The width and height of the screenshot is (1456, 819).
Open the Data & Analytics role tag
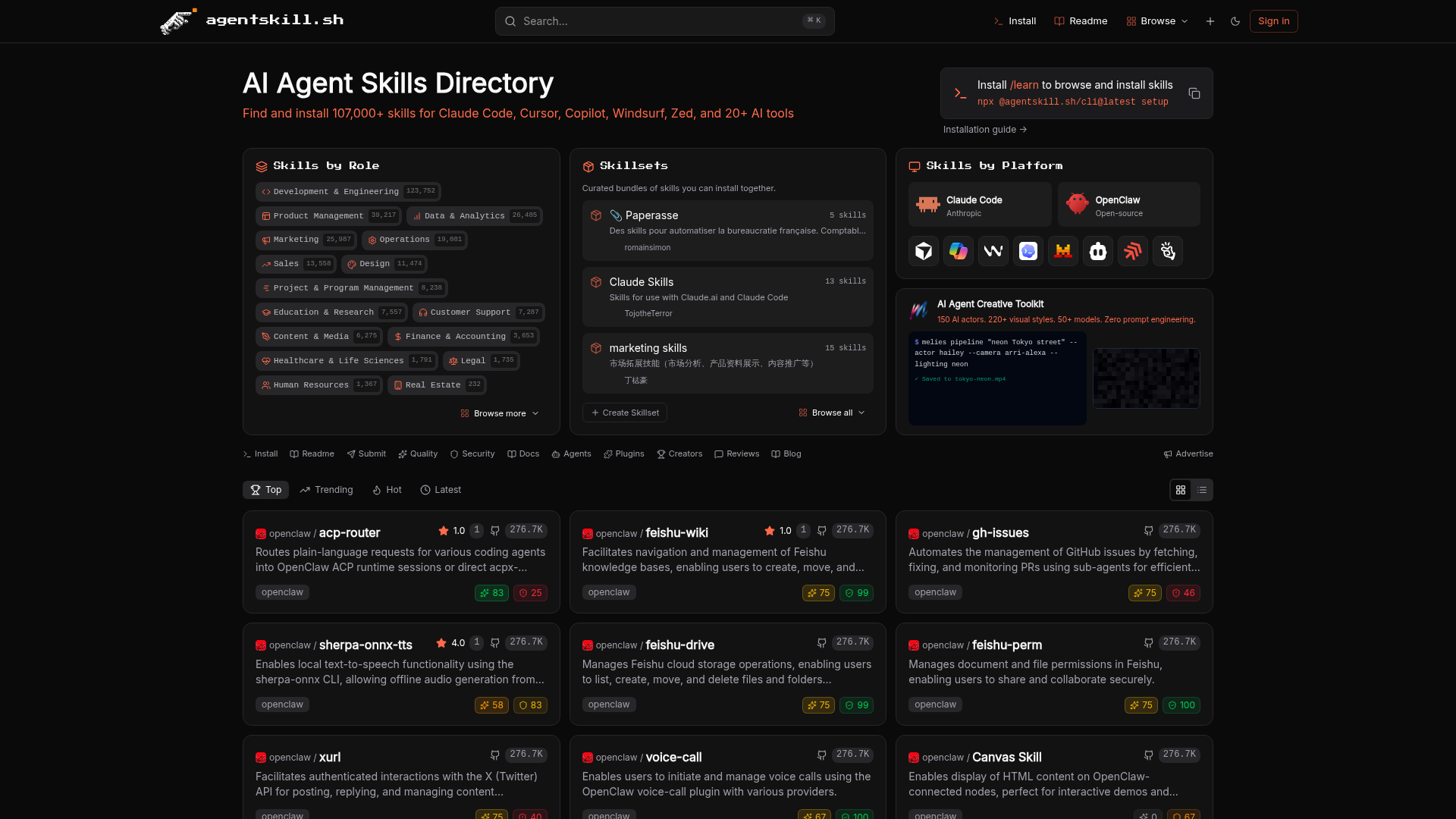tap(474, 216)
